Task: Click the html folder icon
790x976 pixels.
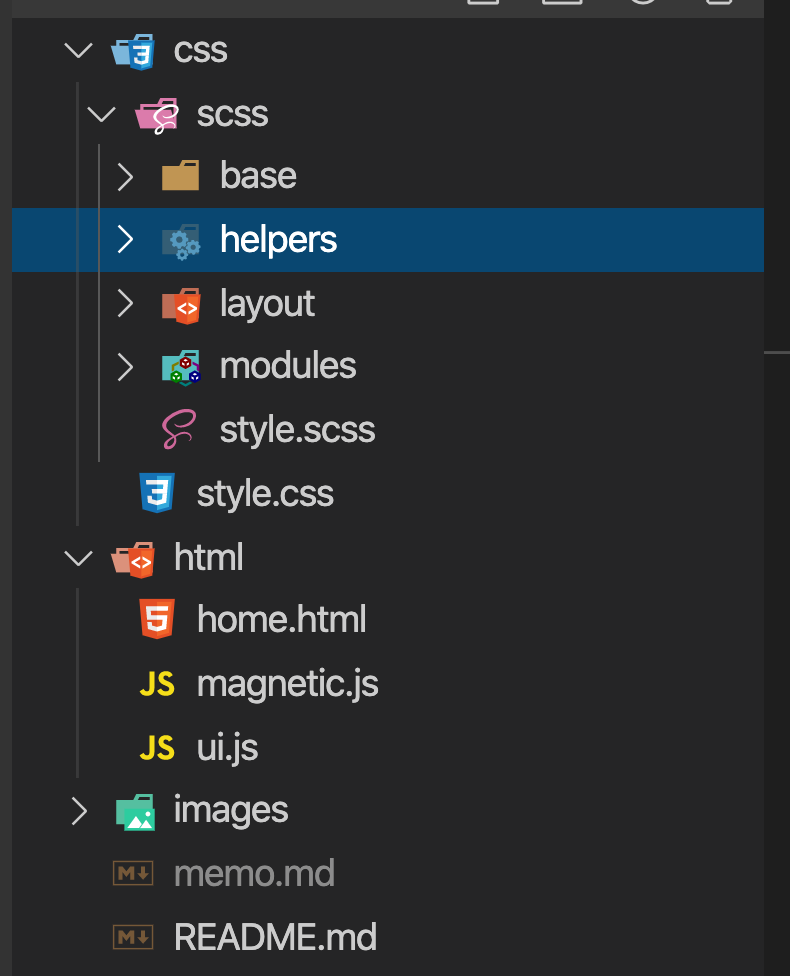Action: tap(133, 560)
